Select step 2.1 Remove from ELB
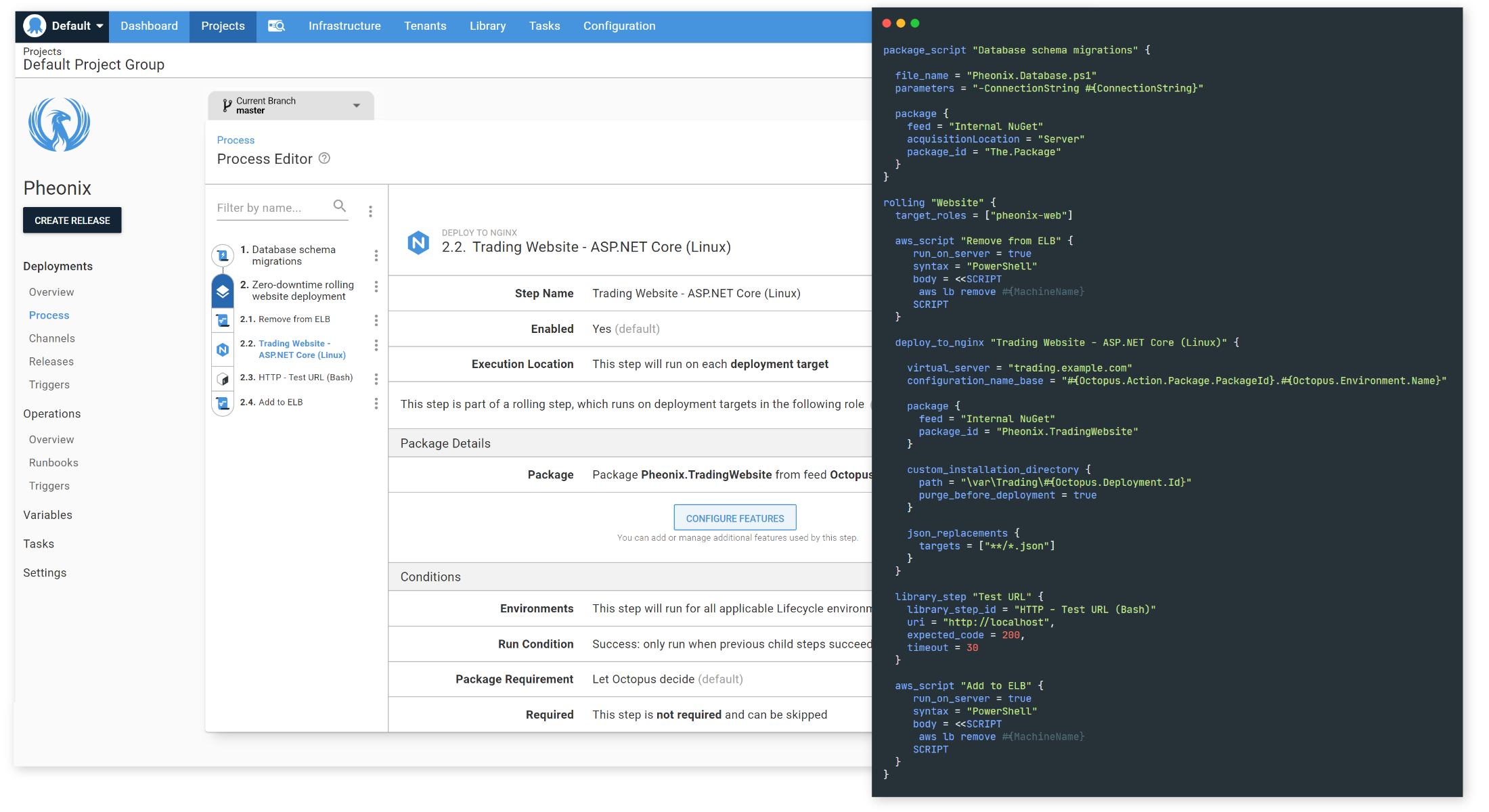This screenshot has height=812, width=1489. 285,319
